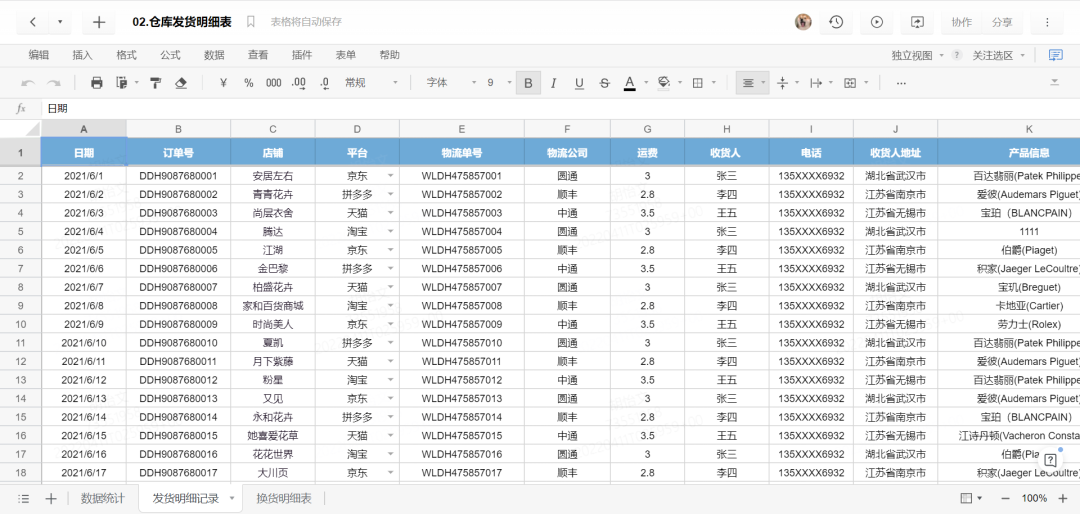The height and width of the screenshot is (514, 1080).
Task: Open the platform dropdown in row 3 (拼多多)
Action: pyautogui.click(x=391, y=194)
